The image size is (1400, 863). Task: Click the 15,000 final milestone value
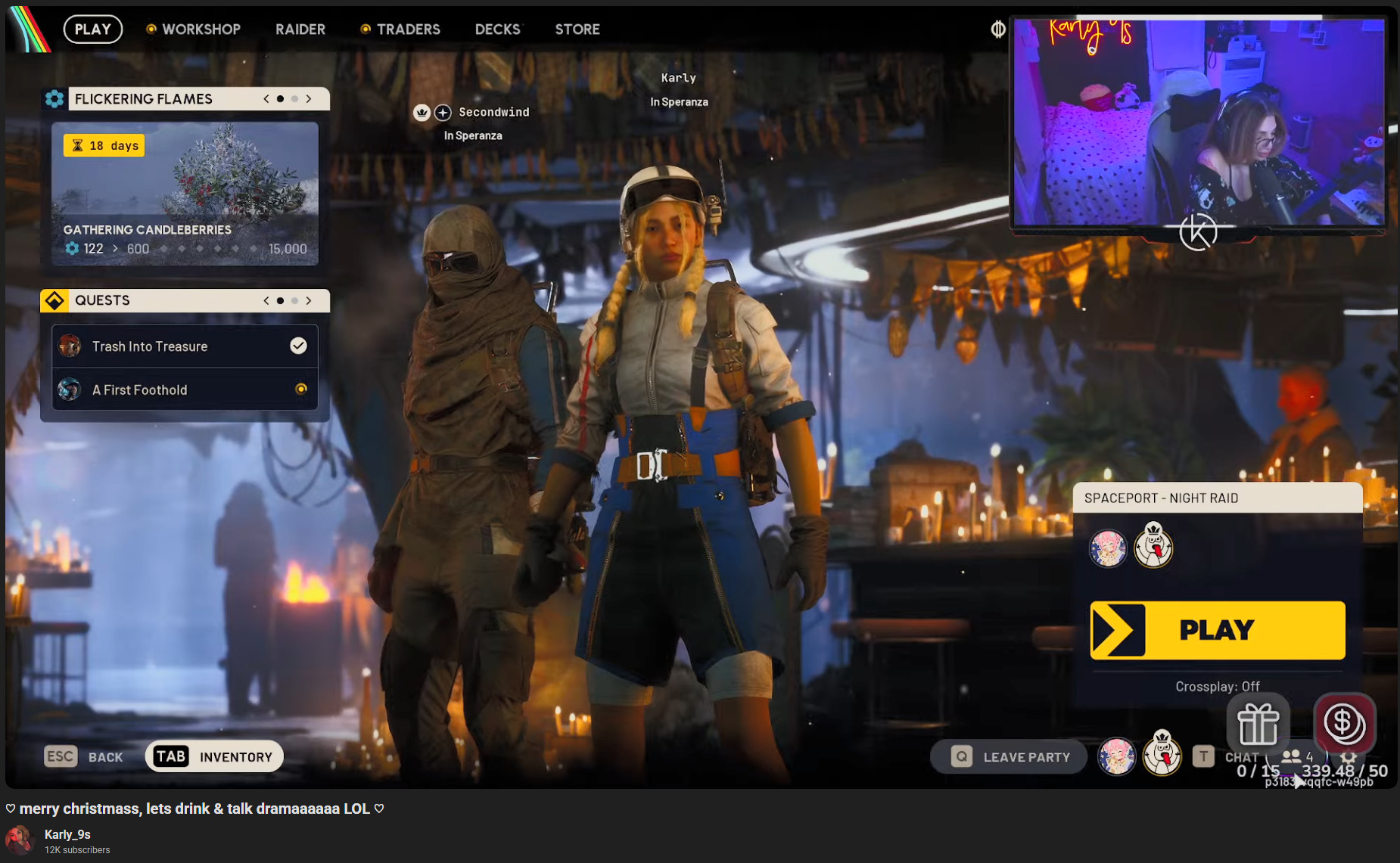tap(288, 249)
